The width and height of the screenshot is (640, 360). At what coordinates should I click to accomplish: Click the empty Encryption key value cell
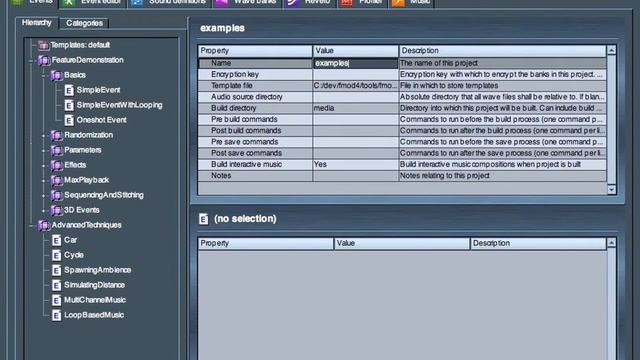coord(355,74)
